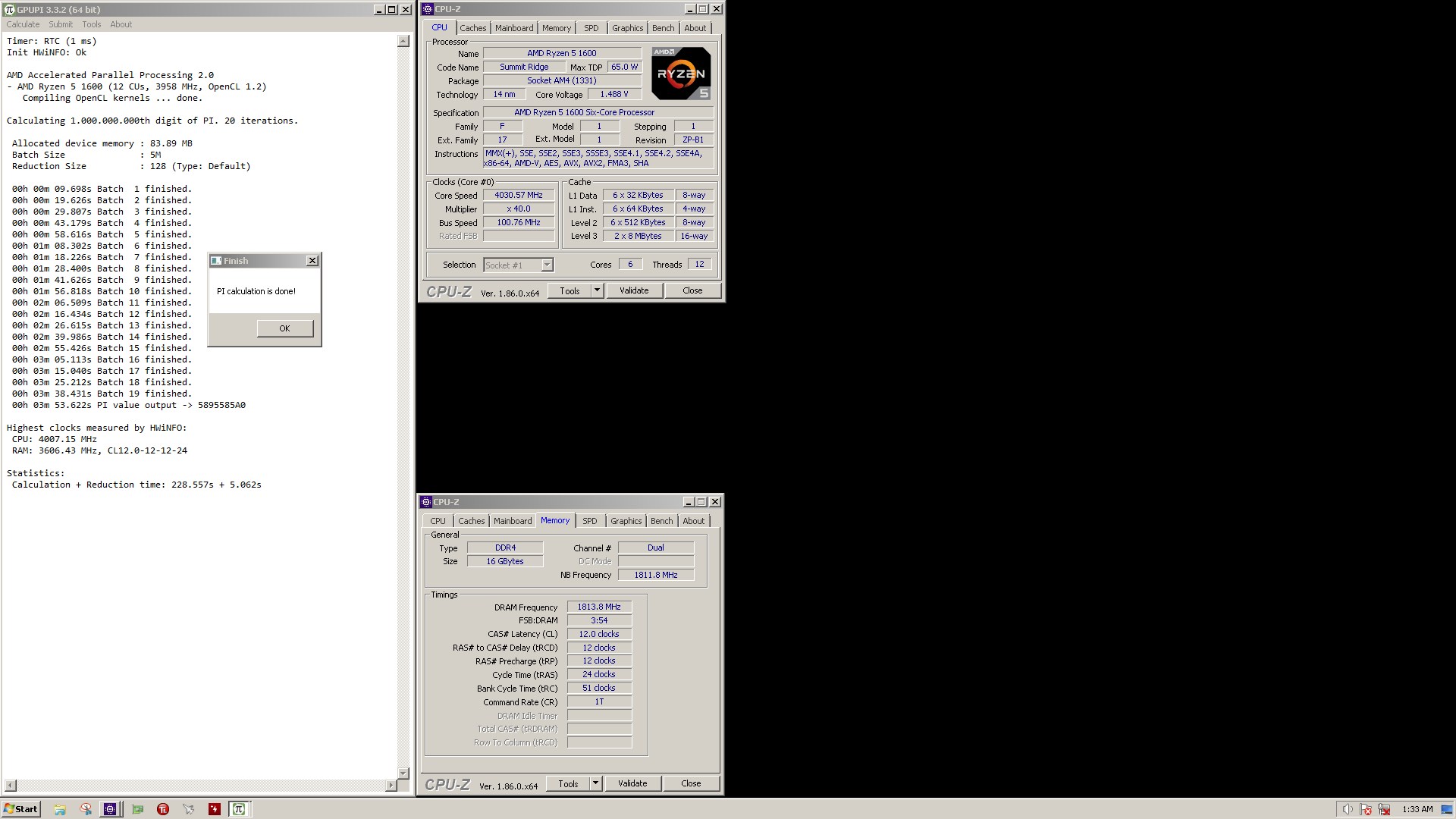Click the green hardware card taskbar icon
Image resolution: width=1456 pixels, height=819 pixels.
[137, 809]
